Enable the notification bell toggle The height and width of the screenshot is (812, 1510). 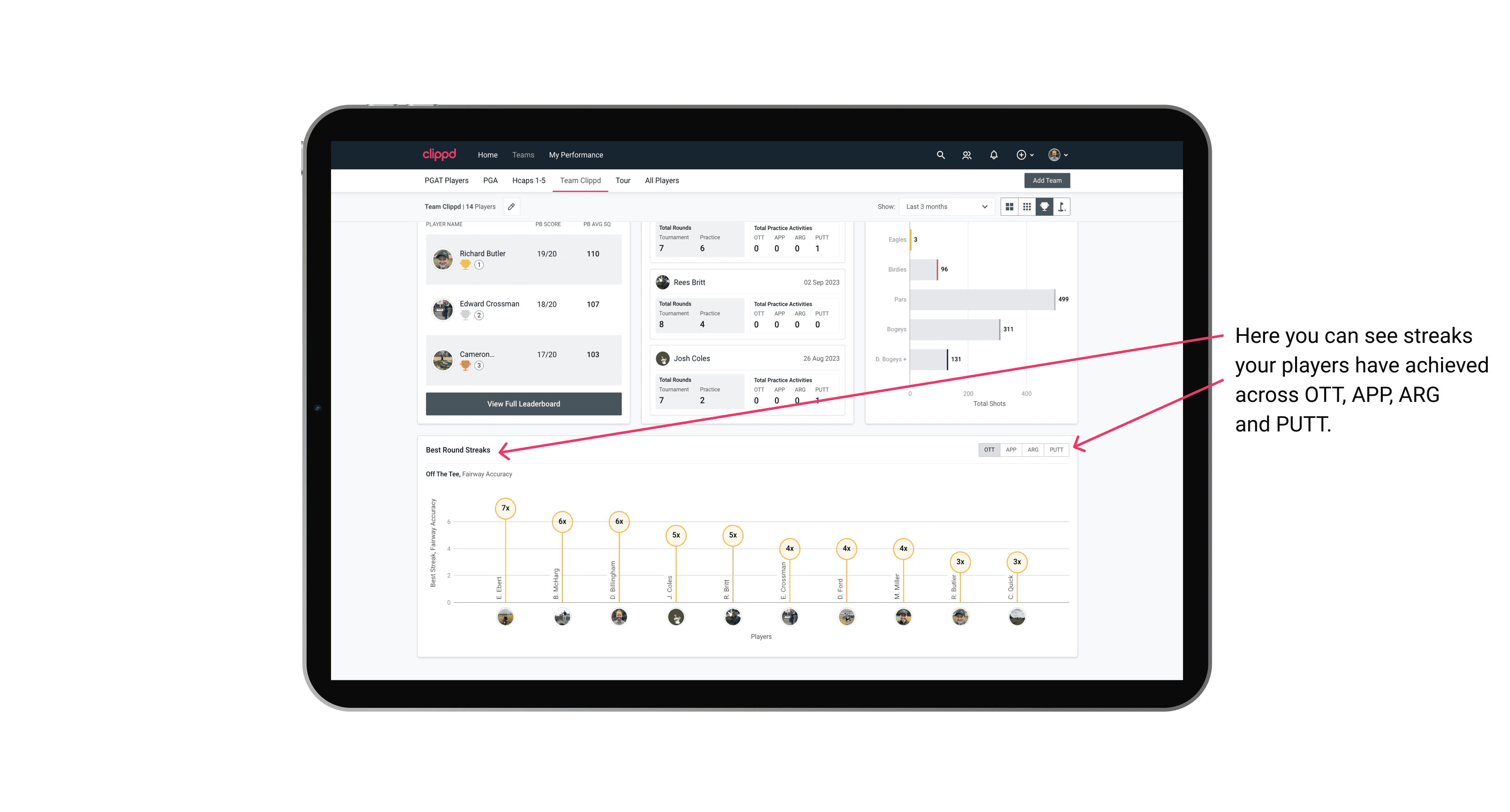click(x=992, y=155)
